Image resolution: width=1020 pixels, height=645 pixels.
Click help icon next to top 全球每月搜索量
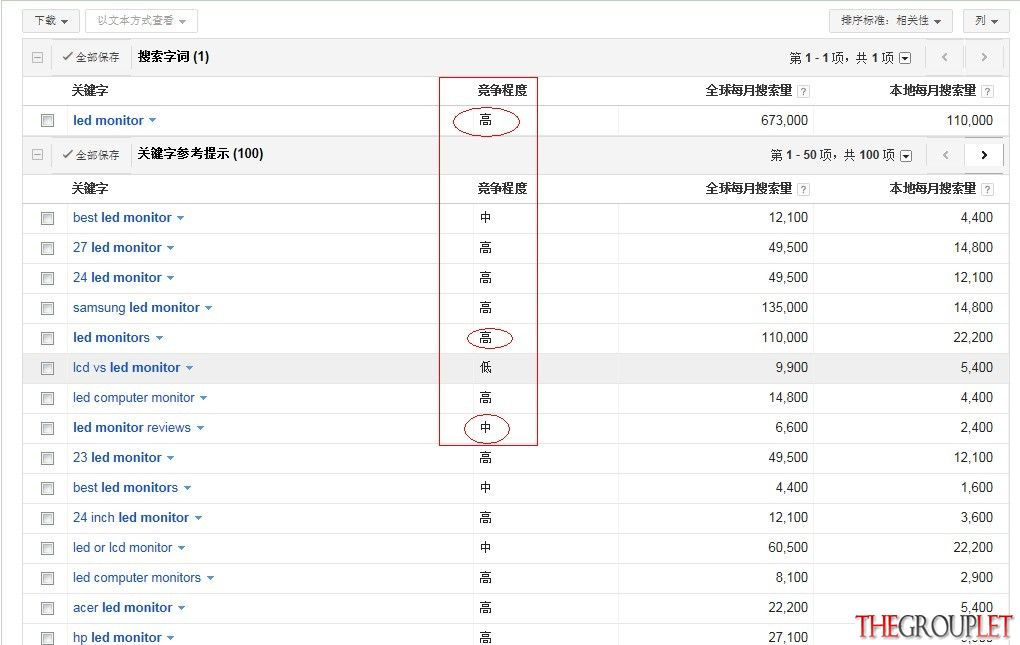coord(803,91)
